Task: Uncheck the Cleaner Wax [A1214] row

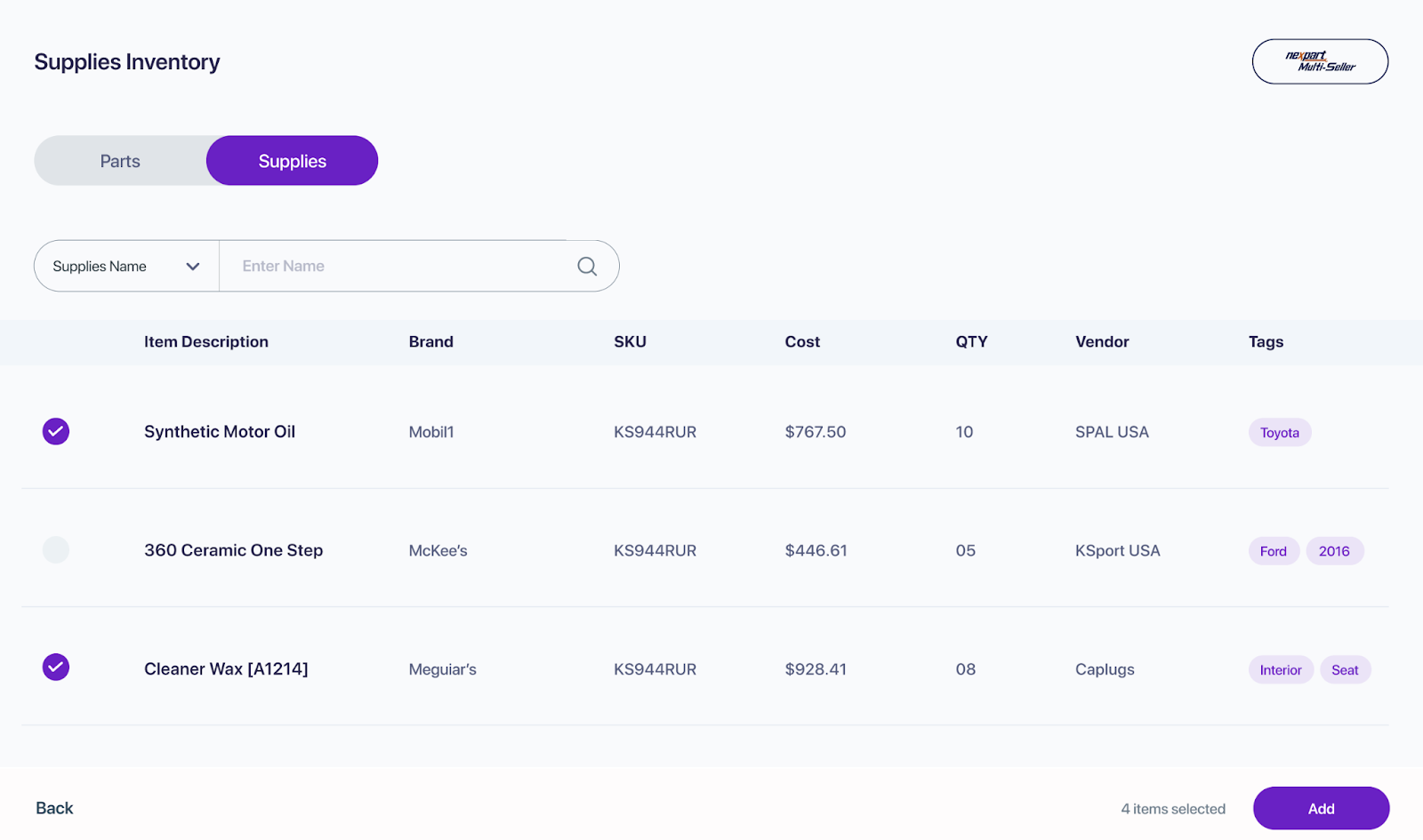Action: click(x=56, y=667)
